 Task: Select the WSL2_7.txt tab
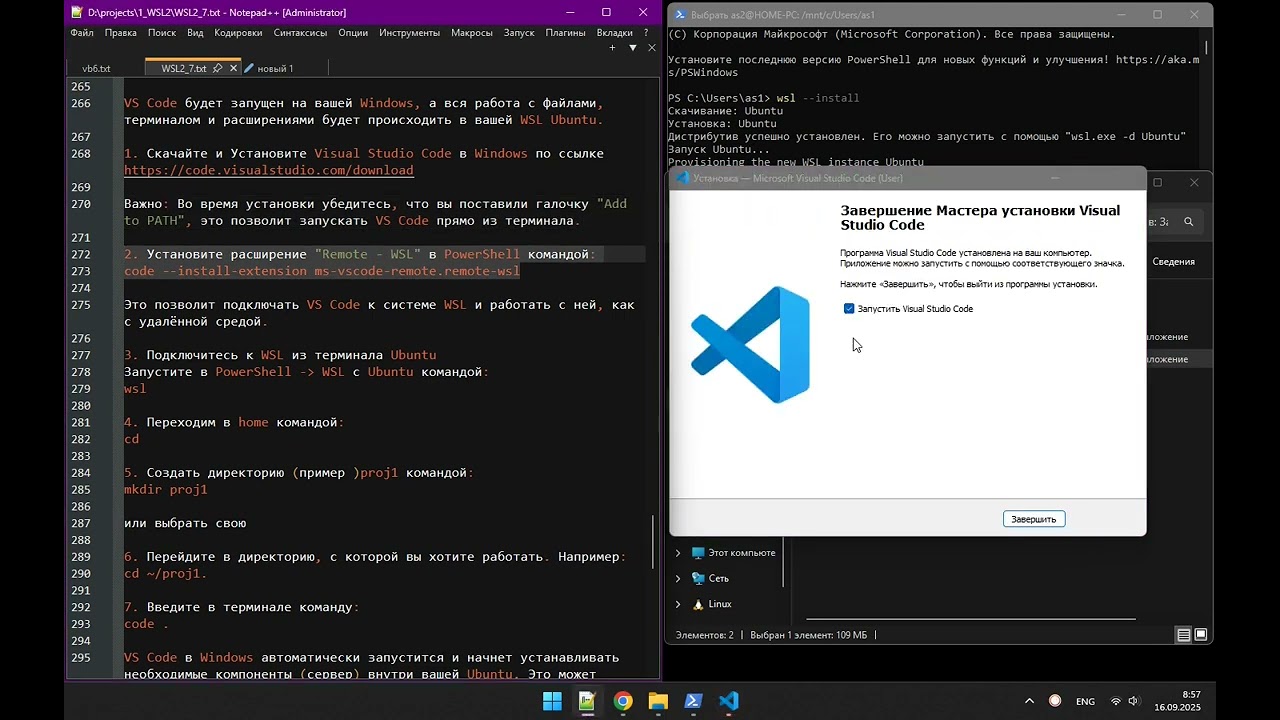[x=183, y=69]
